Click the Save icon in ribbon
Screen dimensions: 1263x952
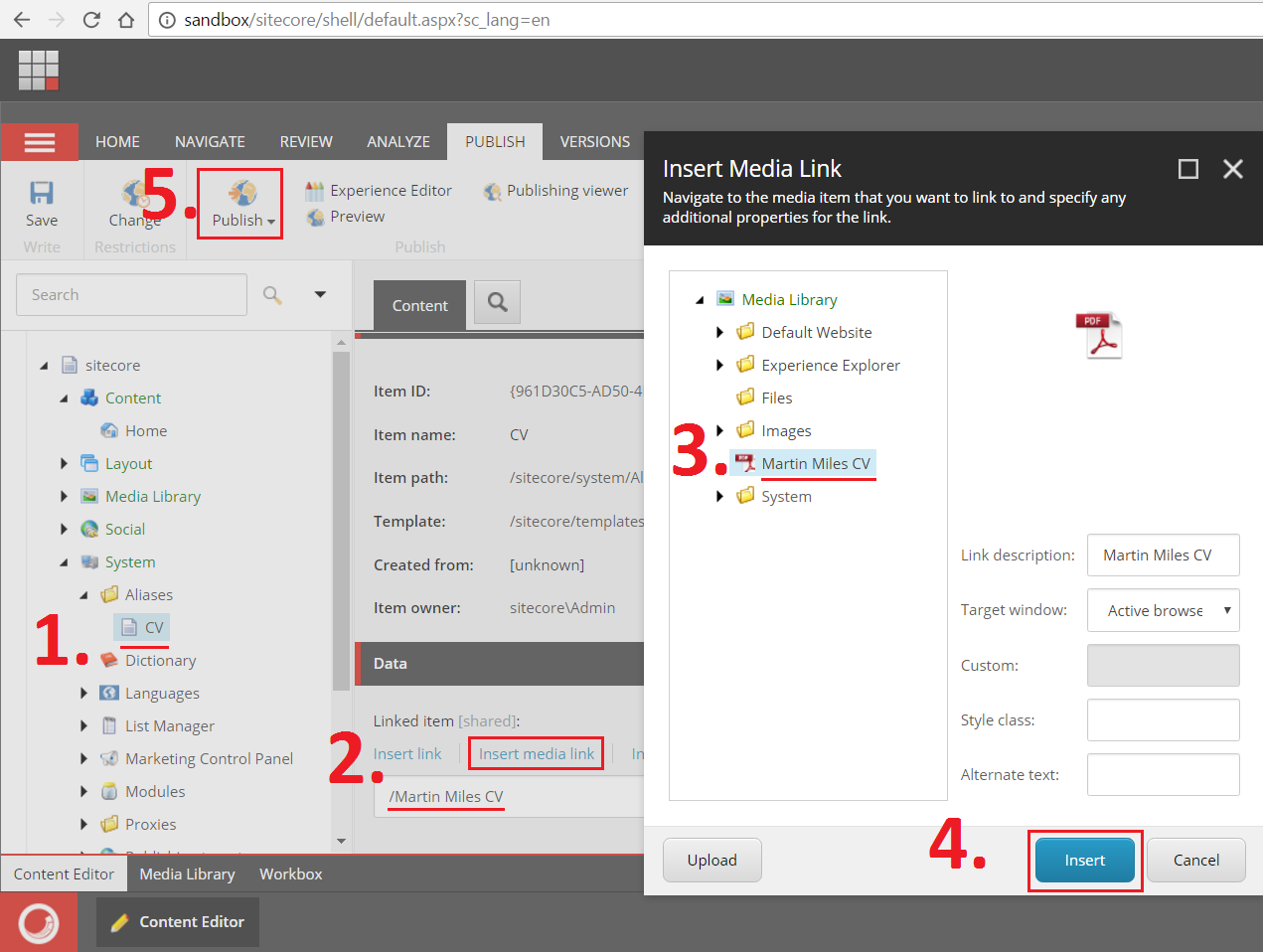tap(41, 193)
